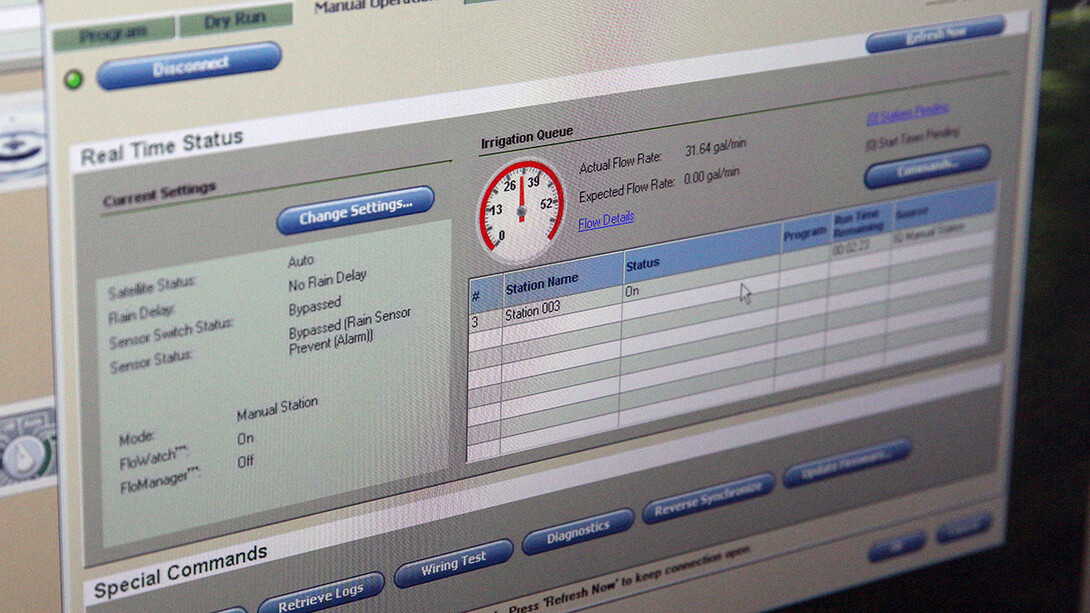Screen dimensions: 1090x613
Task: Open the Dry Run tab
Action: click(236, 21)
